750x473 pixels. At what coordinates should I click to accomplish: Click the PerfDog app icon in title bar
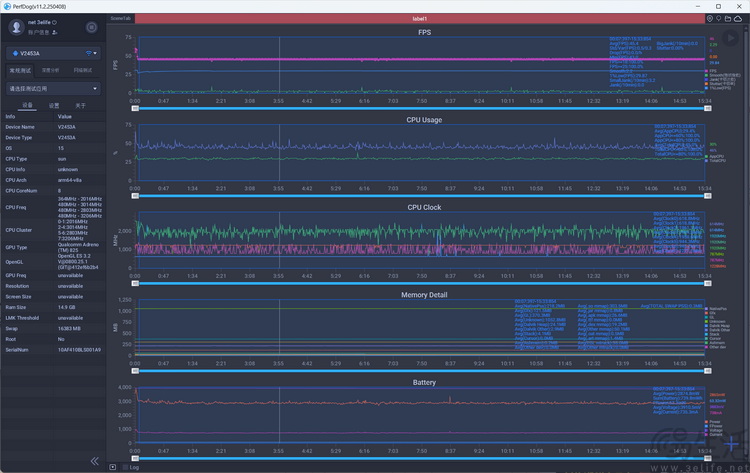pyautogui.click(x=7, y=6)
